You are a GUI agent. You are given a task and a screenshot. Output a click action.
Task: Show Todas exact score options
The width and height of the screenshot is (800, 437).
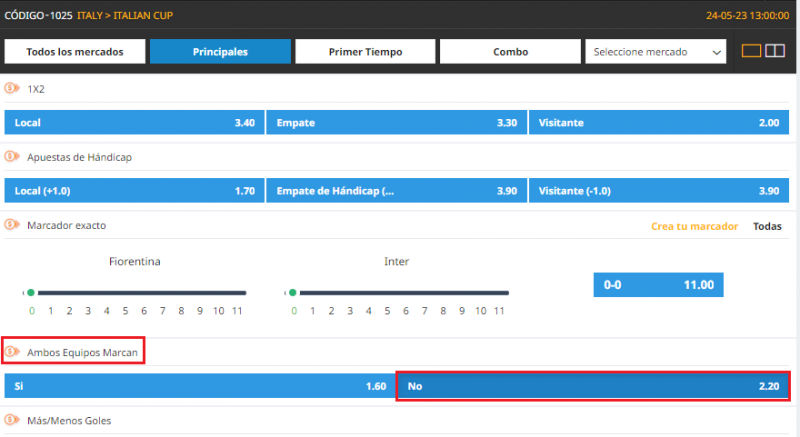point(767,226)
